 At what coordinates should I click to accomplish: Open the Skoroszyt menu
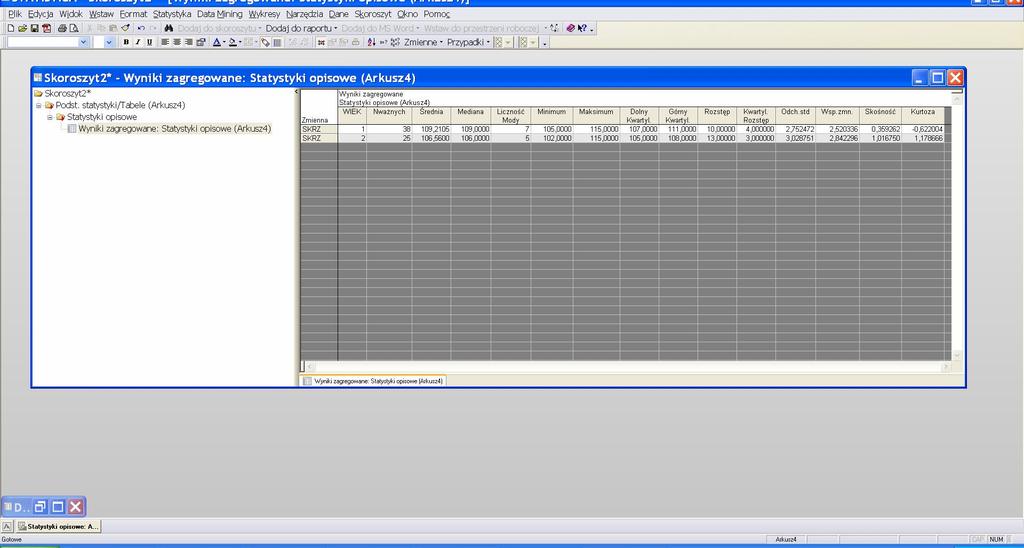[373, 14]
